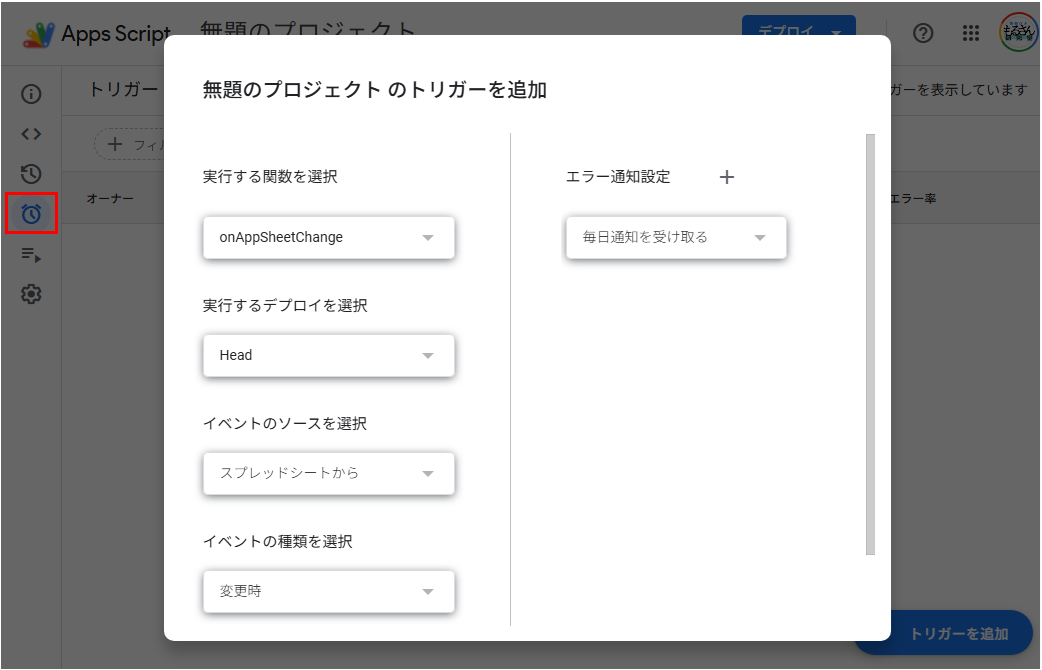Click the Google account profile avatar

[1016, 33]
